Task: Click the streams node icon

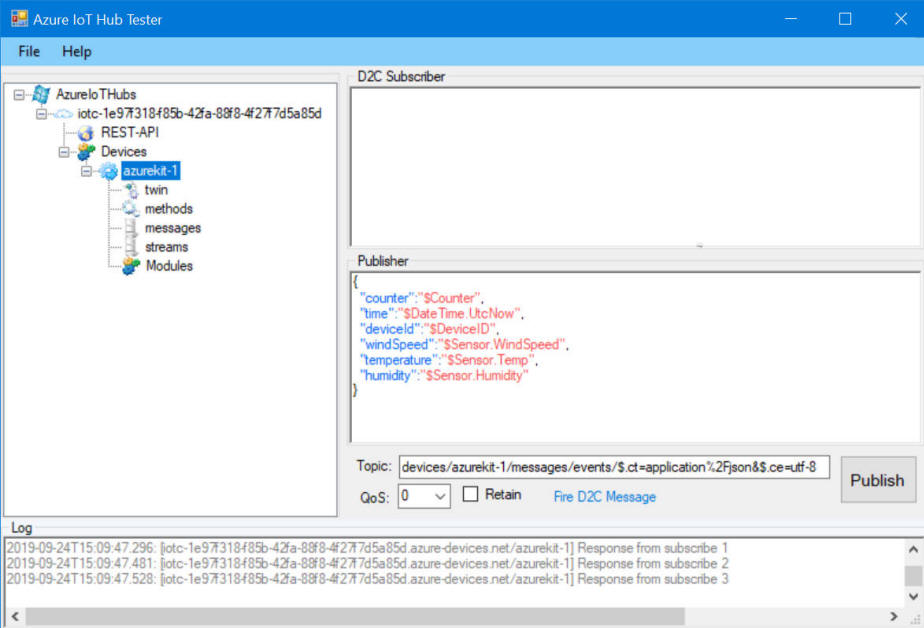Action: pyautogui.click(x=131, y=247)
